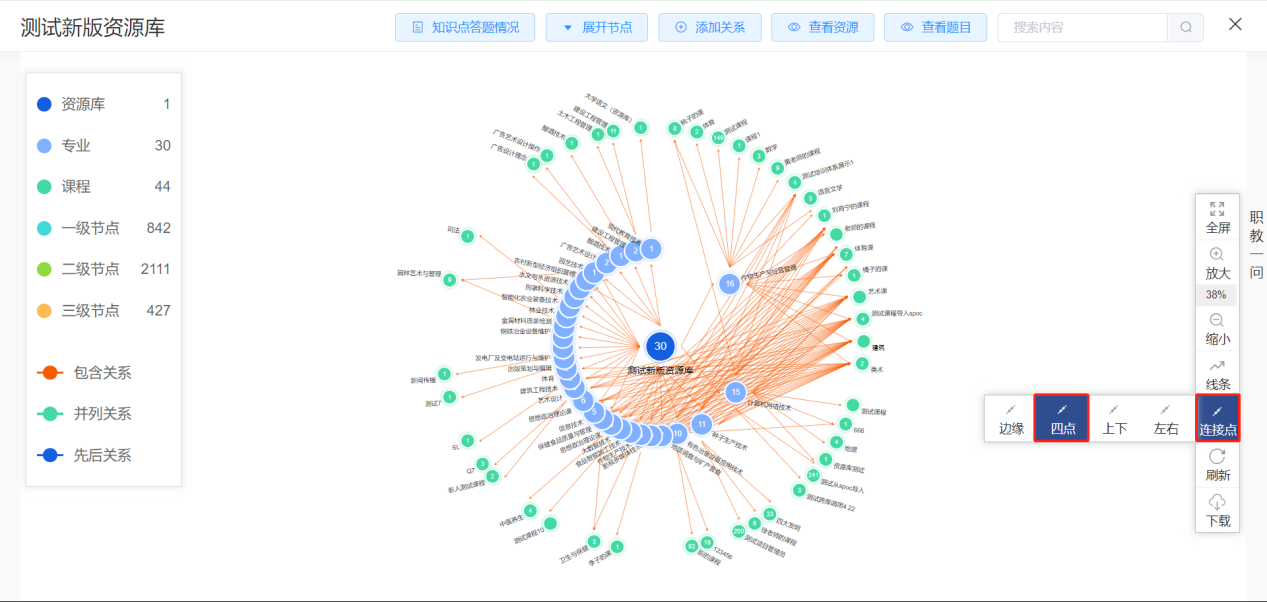Open 查看资源 resources view

pos(822,27)
